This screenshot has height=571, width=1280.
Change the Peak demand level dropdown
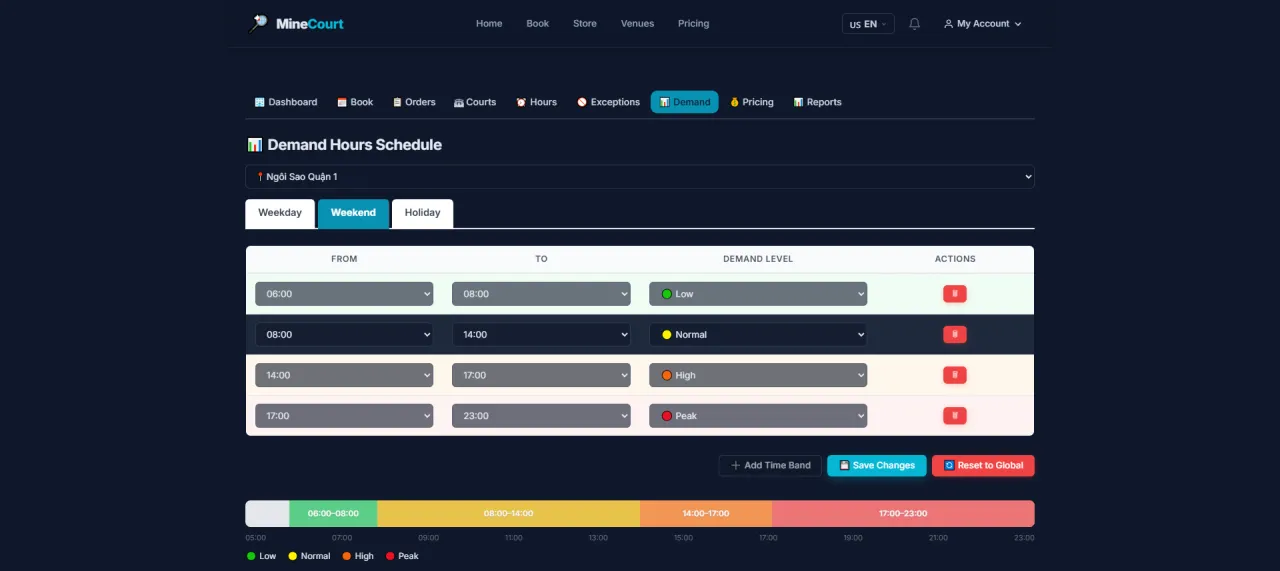click(758, 415)
